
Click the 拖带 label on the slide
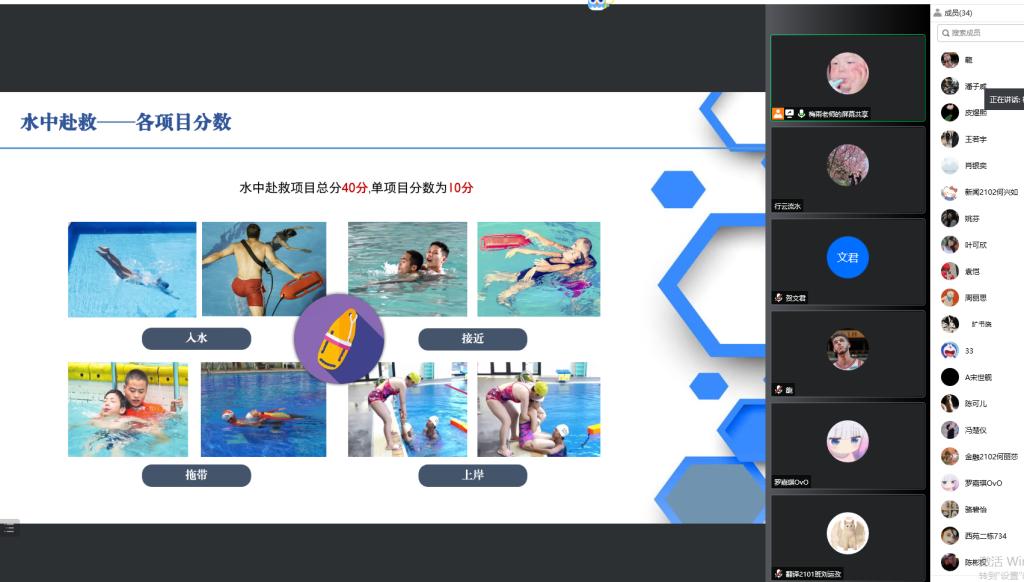pyautogui.click(x=196, y=475)
